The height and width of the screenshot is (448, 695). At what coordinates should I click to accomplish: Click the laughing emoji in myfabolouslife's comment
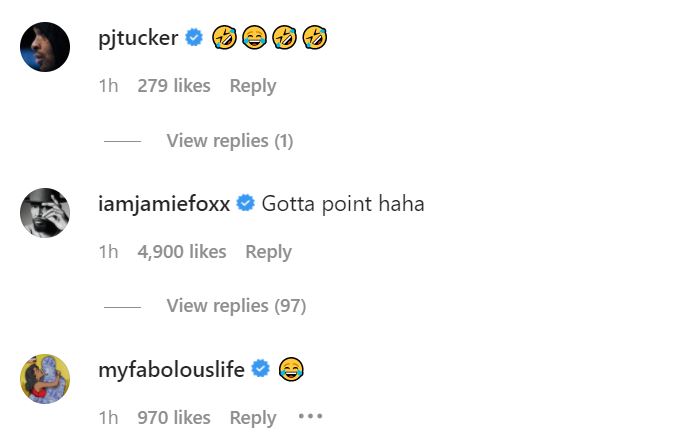click(291, 370)
